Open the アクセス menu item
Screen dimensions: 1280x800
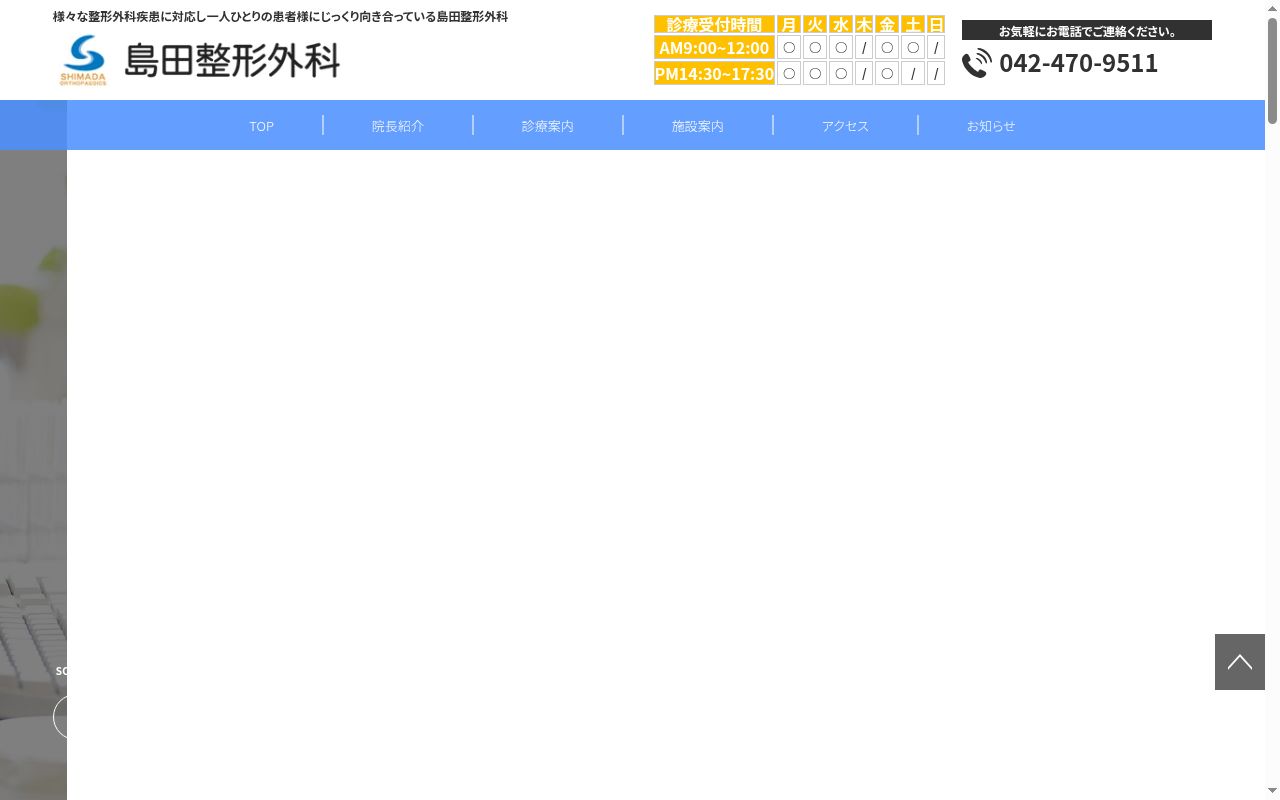click(x=845, y=126)
